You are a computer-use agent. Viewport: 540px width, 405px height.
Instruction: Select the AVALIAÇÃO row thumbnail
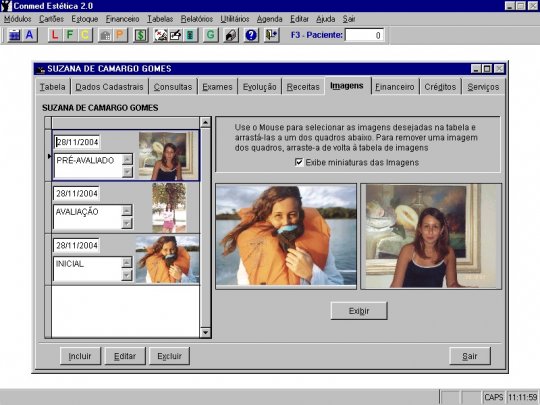tap(169, 208)
